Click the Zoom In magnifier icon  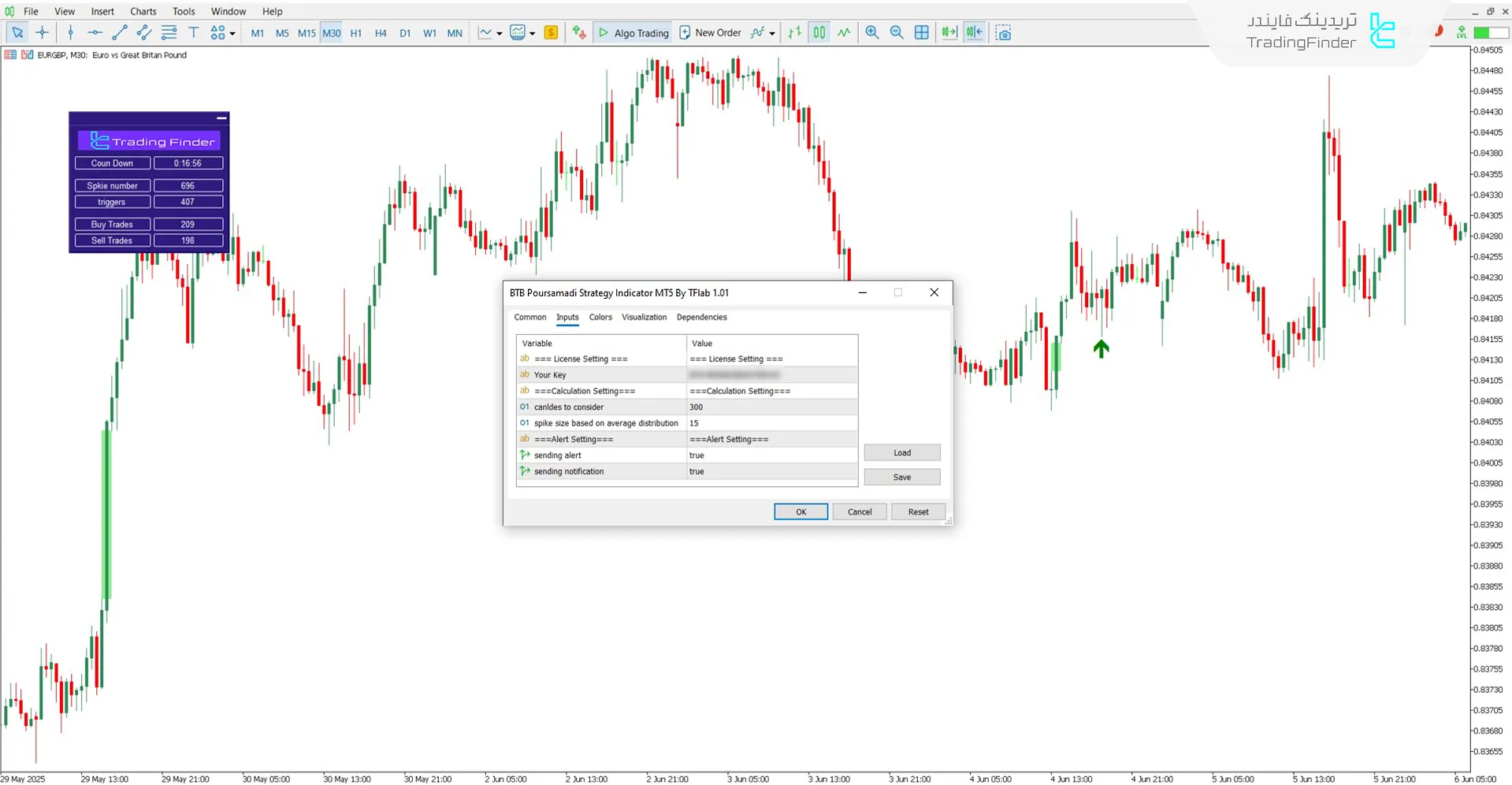[871, 32]
